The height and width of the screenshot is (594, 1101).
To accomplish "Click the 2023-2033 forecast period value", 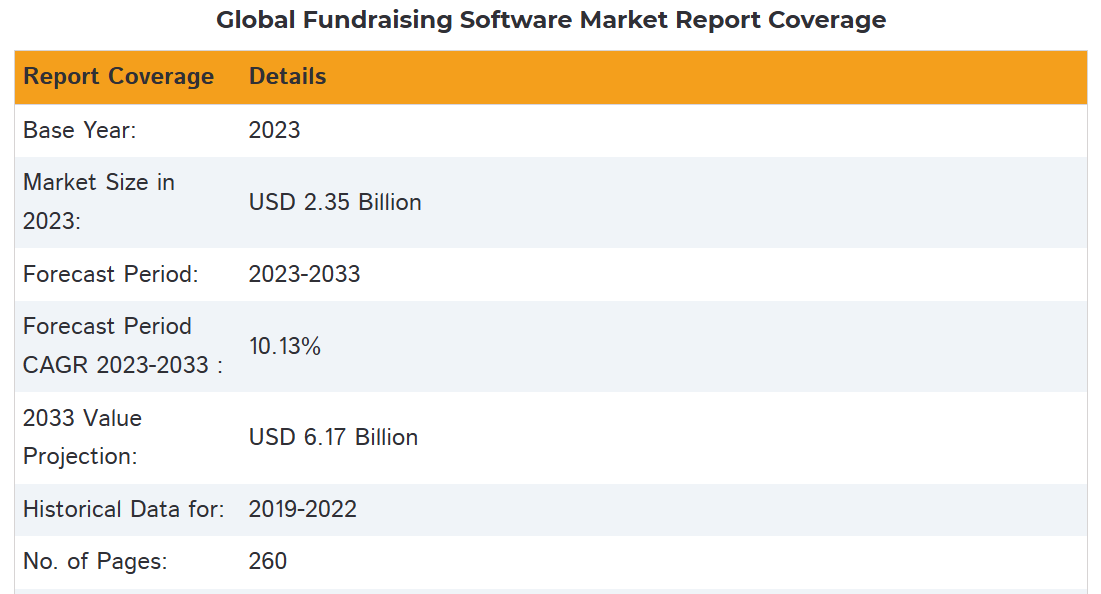I will 304,274.
